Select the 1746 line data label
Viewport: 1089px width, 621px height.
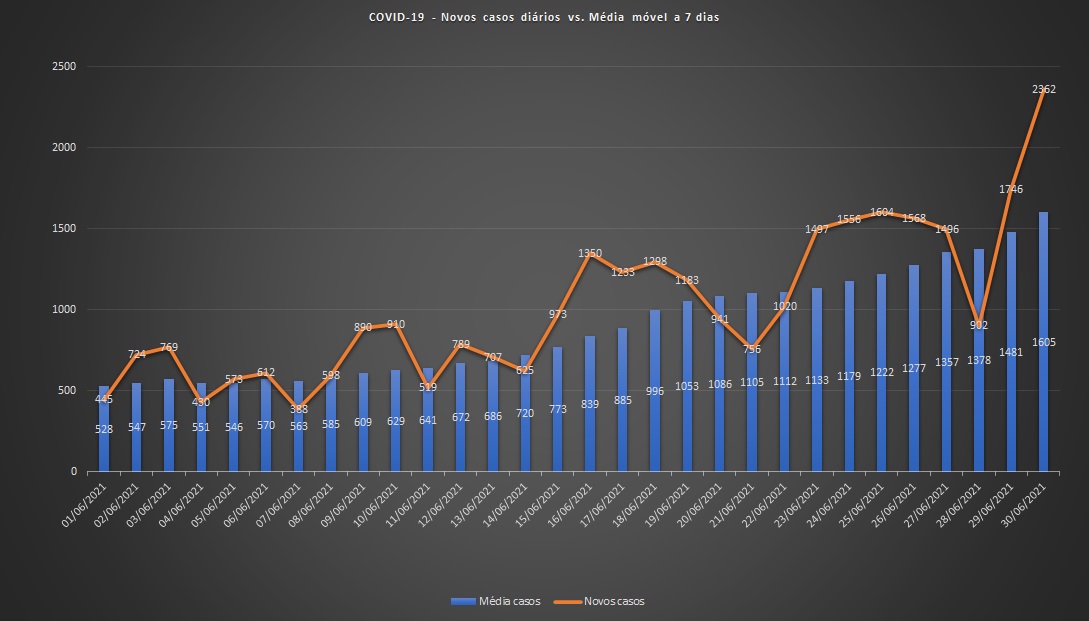tap(1011, 189)
